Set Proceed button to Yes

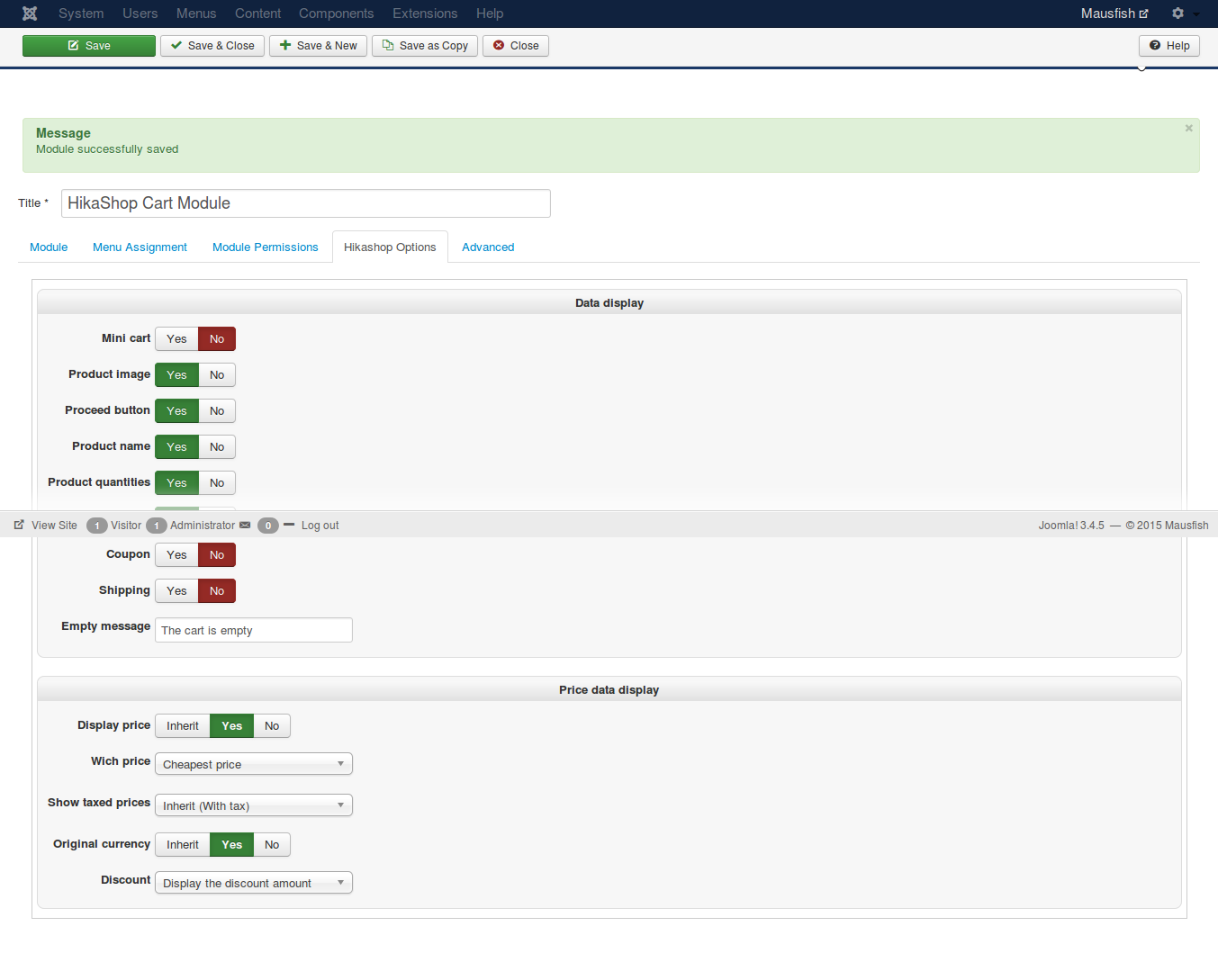[176, 411]
